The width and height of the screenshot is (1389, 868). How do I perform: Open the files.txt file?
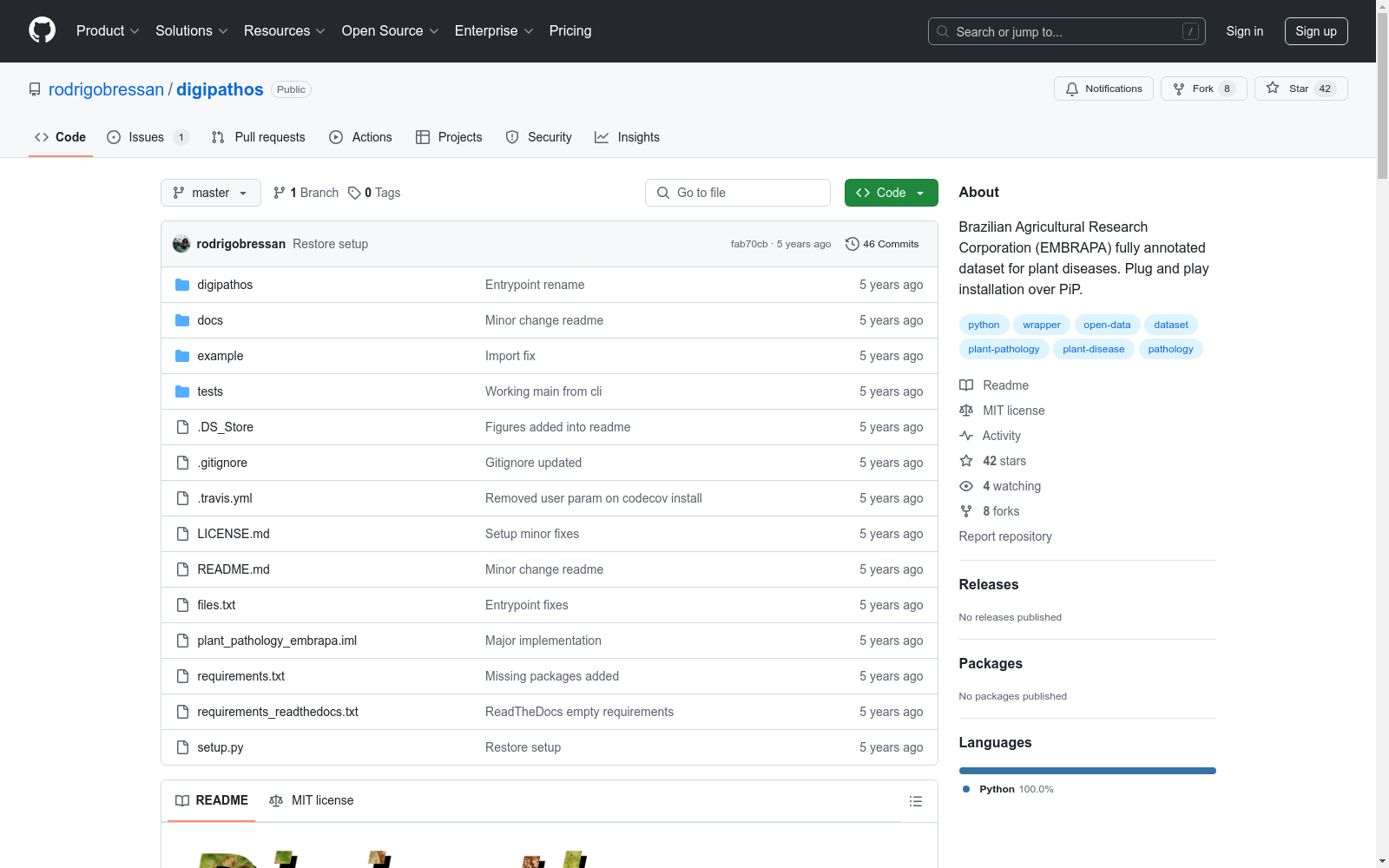(216, 605)
